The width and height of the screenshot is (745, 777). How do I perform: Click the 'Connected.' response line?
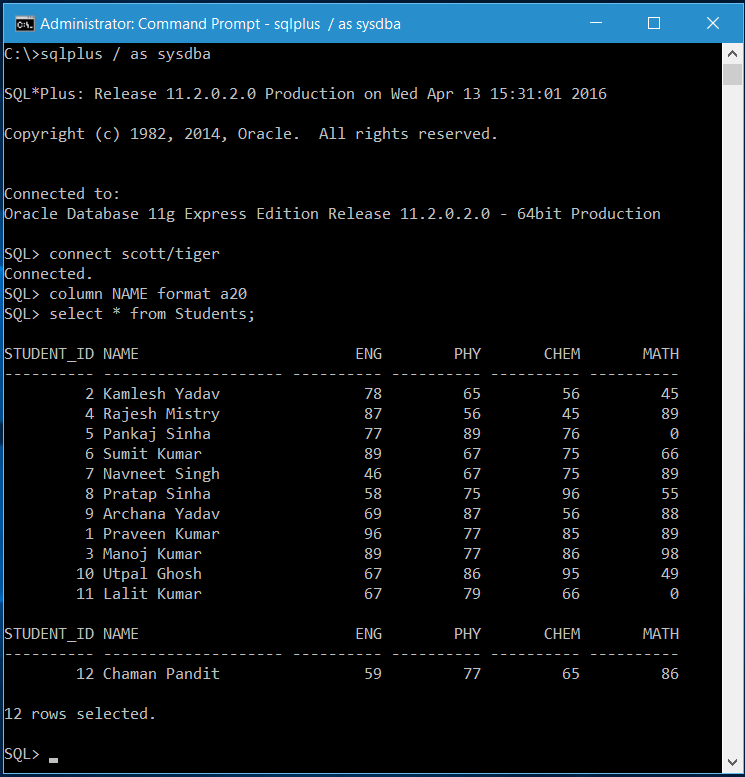click(x=48, y=274)
